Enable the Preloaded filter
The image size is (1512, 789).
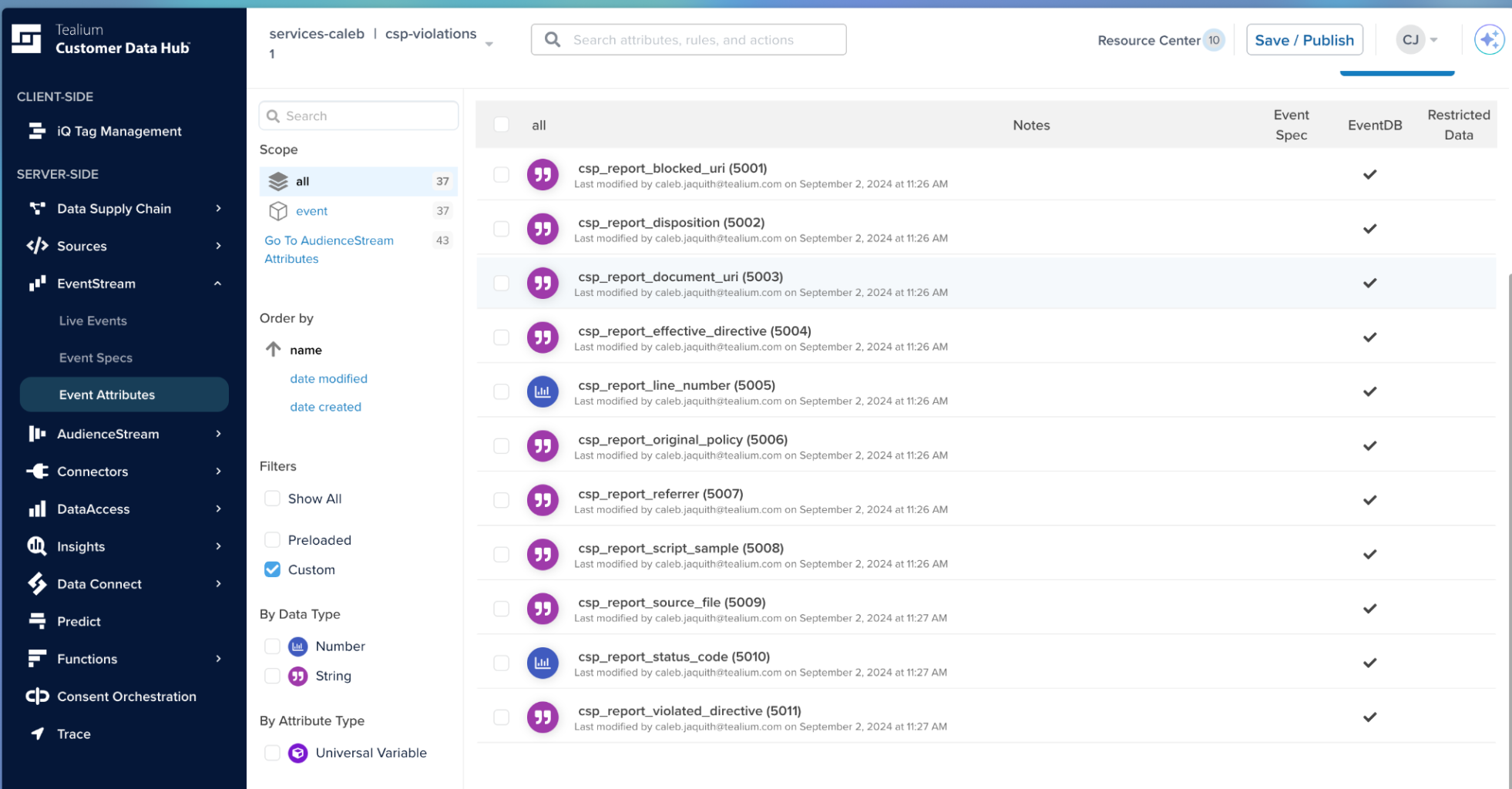click(272, 540)
